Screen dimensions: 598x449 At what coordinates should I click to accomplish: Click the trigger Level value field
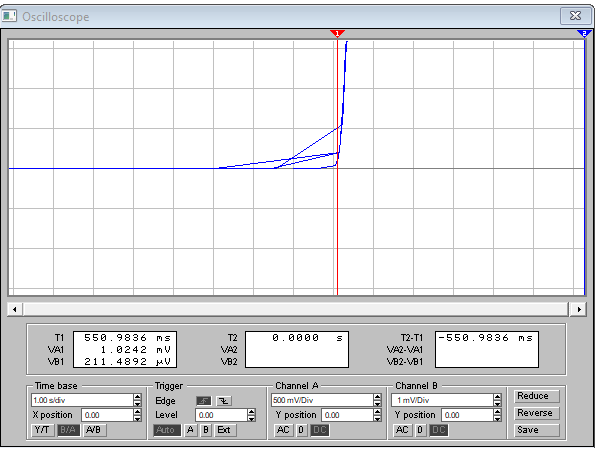click(x=221, y=415)
